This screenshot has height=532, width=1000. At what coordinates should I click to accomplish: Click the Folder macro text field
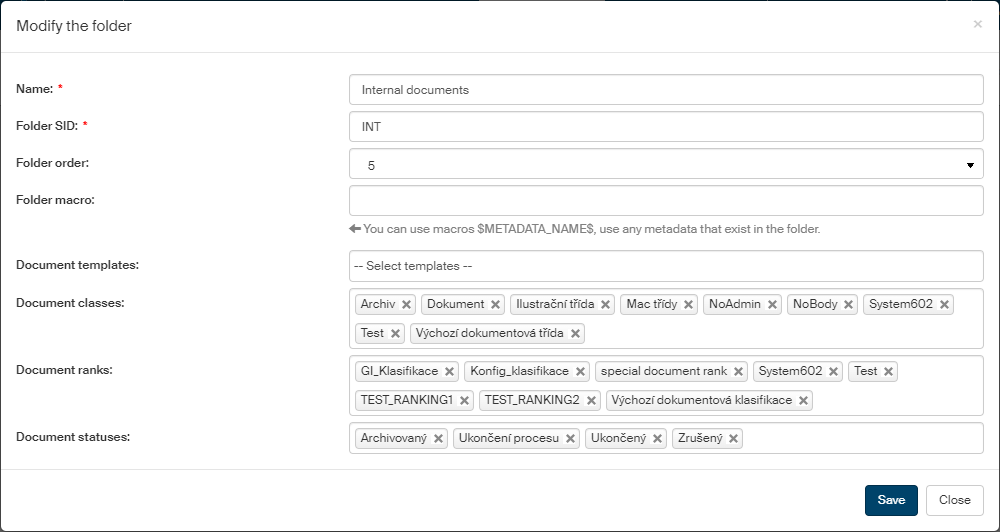point(666,201)
